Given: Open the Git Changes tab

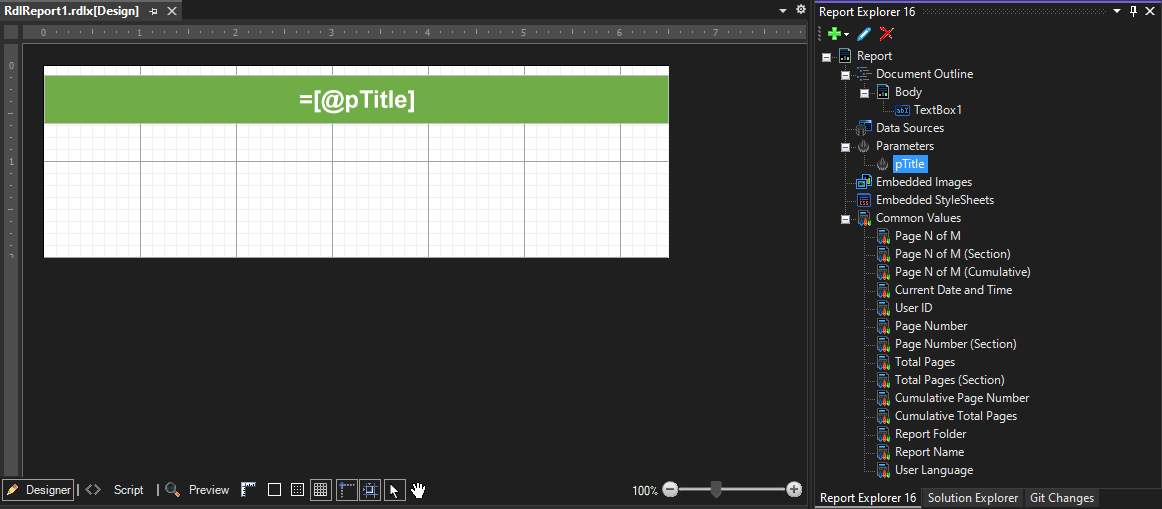Looking at the screenshot, I should point(1061,498).
